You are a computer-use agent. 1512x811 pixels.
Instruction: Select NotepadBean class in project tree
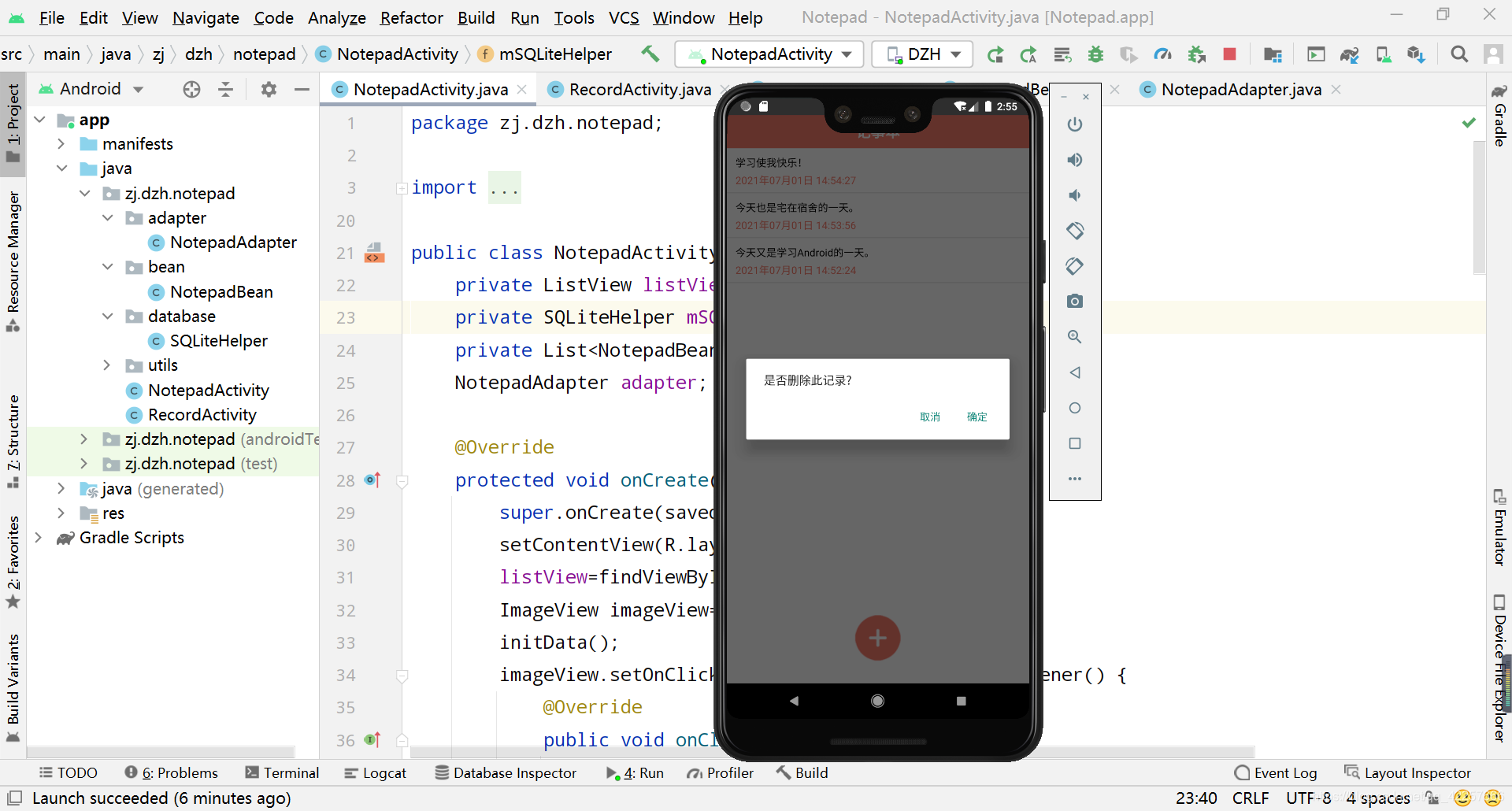coord(221,291)
